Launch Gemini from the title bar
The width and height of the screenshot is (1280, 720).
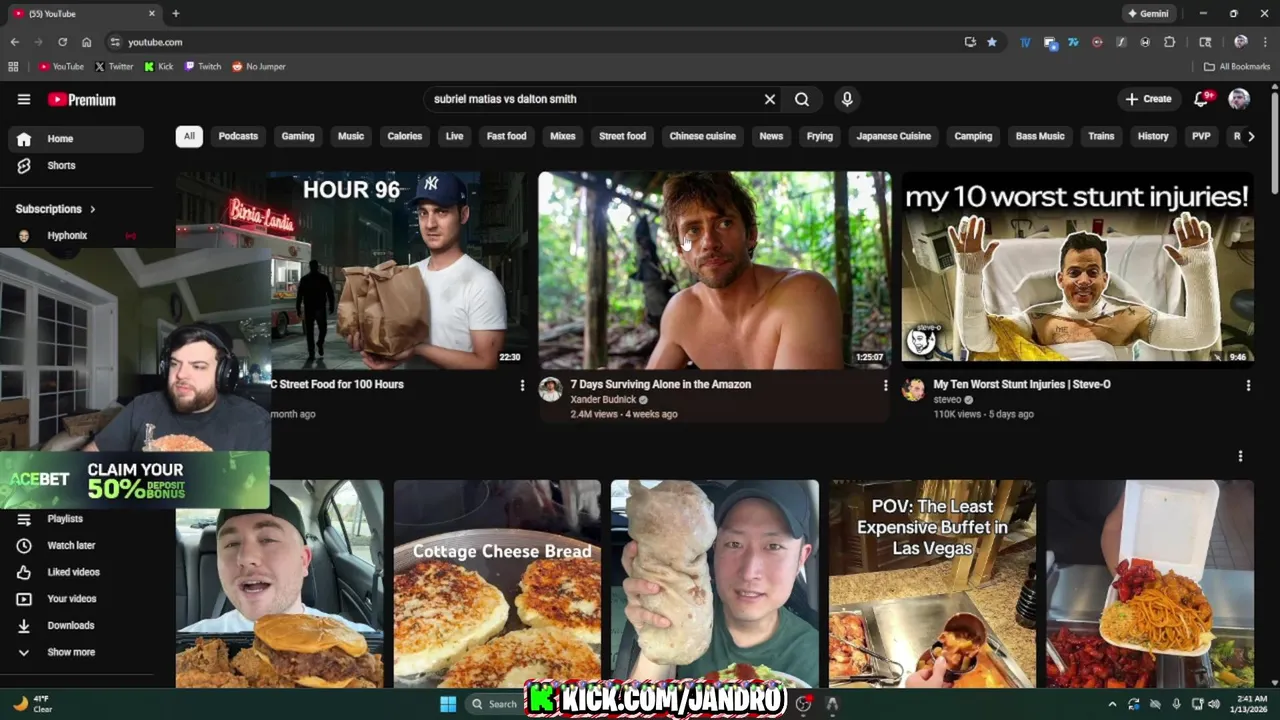[1148, 14]
